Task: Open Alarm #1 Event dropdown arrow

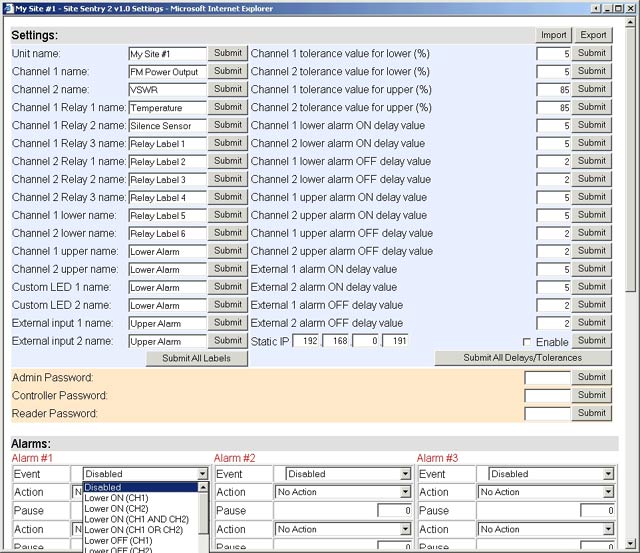Action: point(202,474)
